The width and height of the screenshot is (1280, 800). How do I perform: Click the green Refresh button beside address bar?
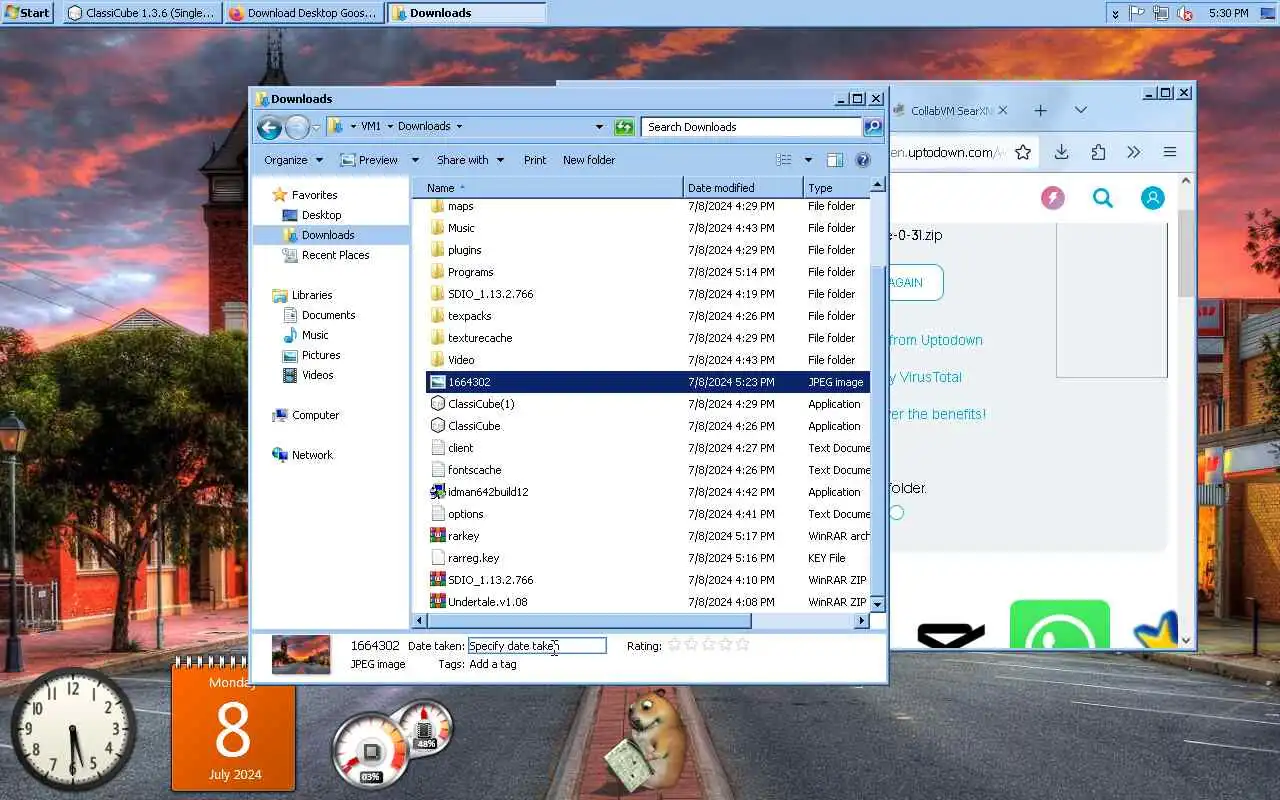click(624, 126)
